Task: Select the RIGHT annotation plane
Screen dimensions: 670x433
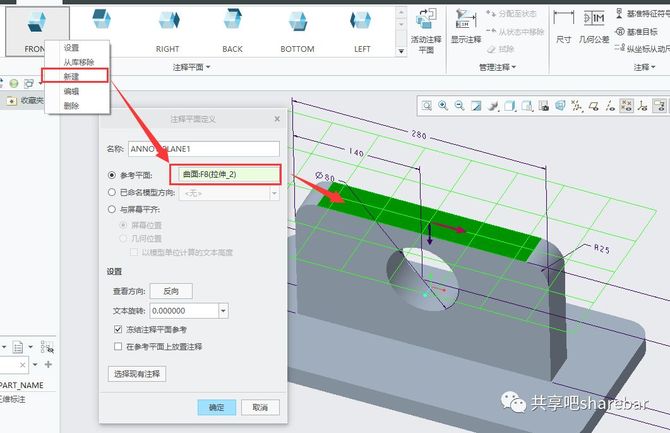Action: pyautogui.click(x=168, y=31)
